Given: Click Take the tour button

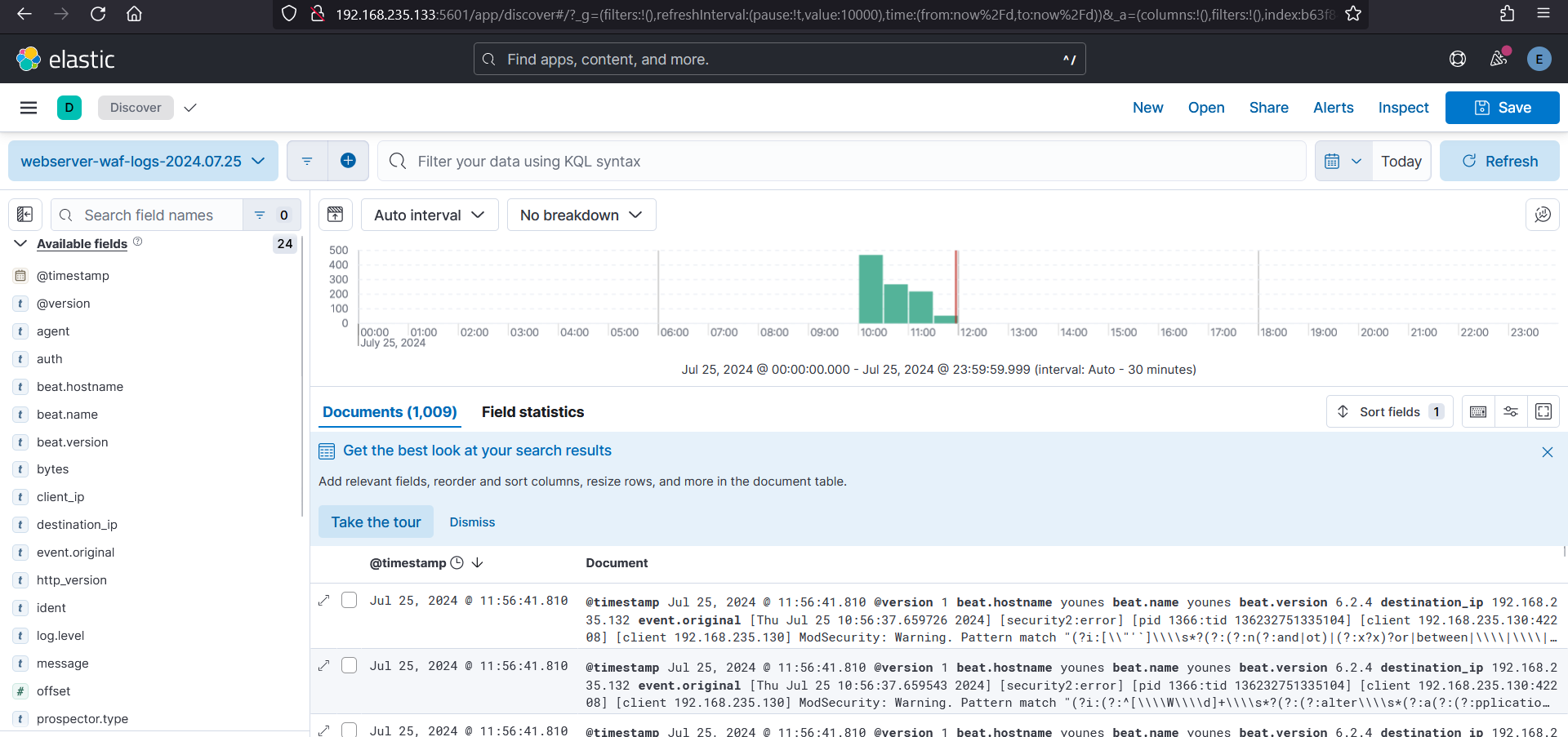Looking at the screenshot, I should tap(376, 522).
